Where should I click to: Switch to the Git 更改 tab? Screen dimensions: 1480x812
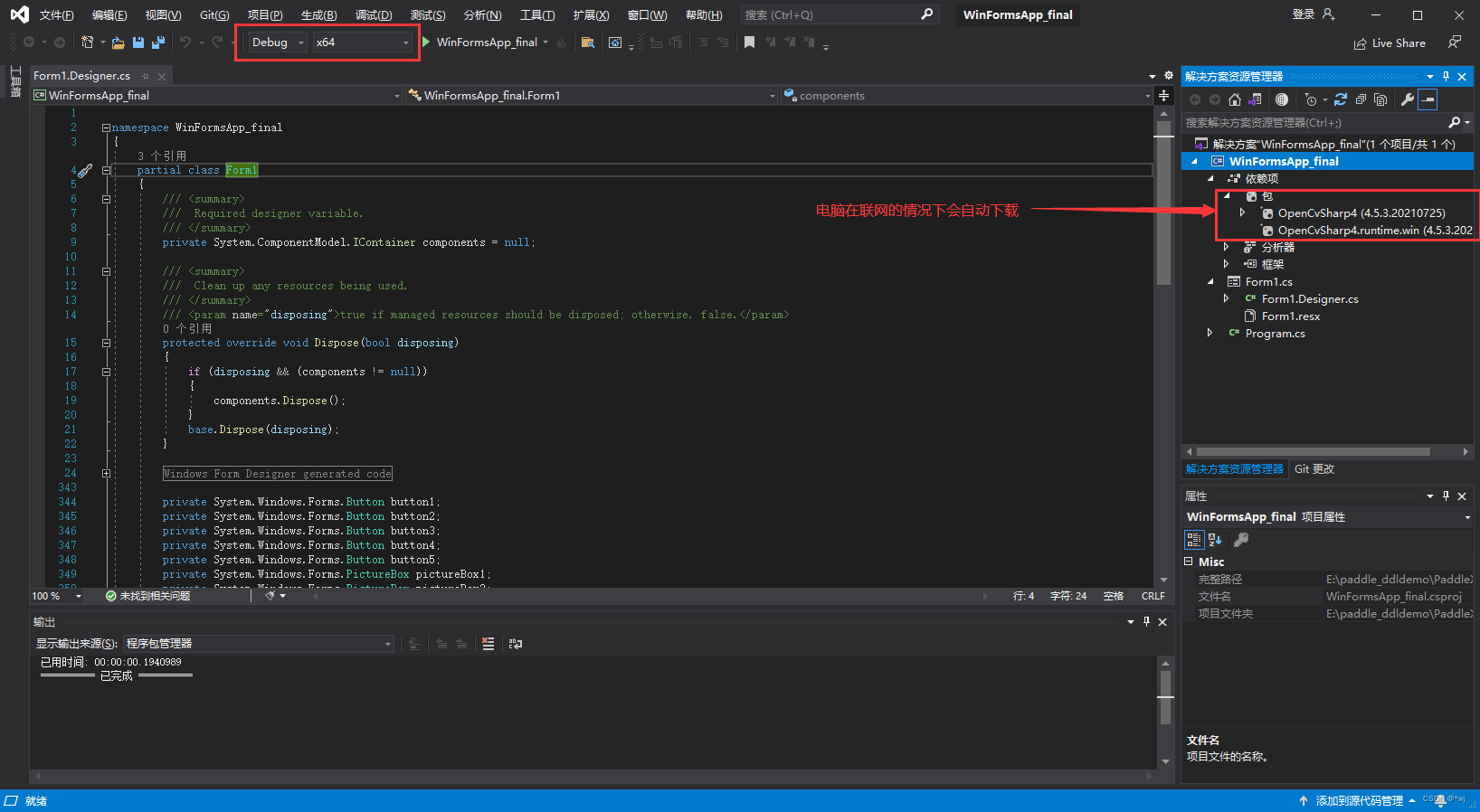pyautogui.click(x=1314, y=469)
